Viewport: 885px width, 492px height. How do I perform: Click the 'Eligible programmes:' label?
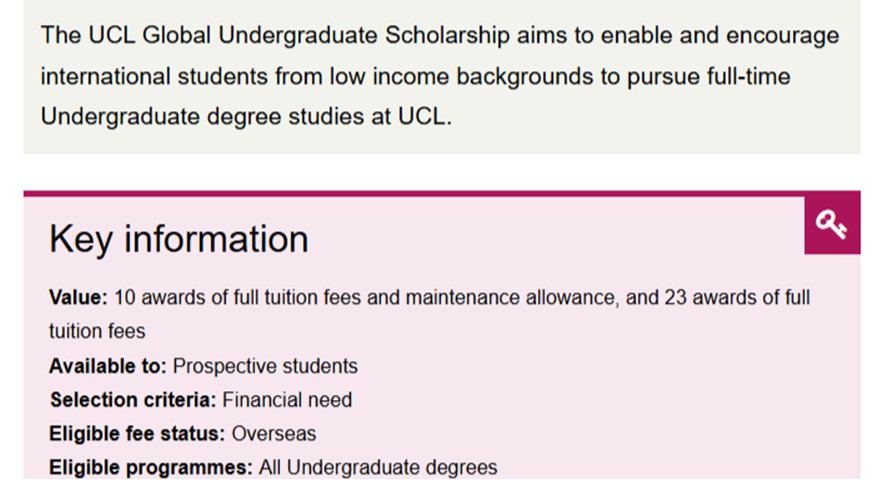pyautogui.click(x=151, y=467)
